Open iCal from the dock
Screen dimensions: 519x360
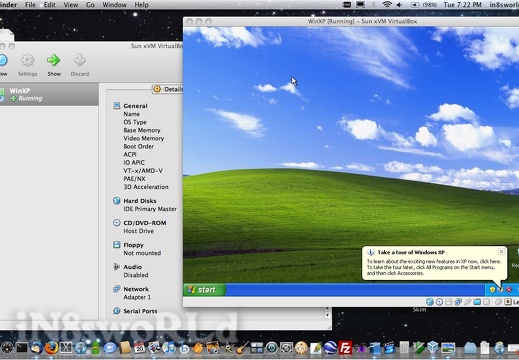tap(140, 348)
